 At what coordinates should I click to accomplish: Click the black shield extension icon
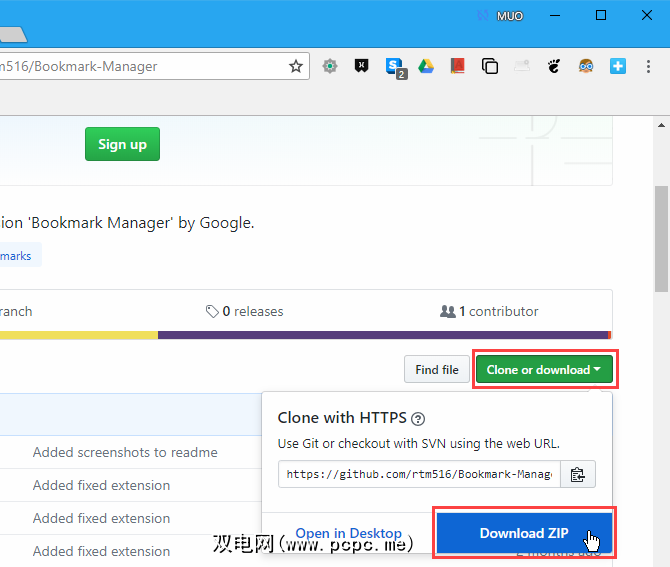[x=361, y=66]
